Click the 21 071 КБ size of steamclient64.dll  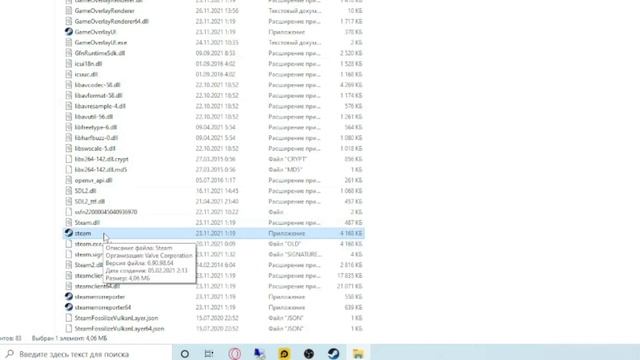click(350, 286)
